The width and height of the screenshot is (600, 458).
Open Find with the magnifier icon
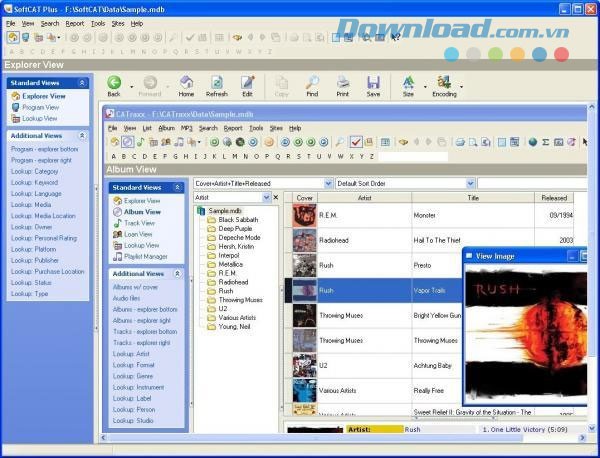click(312, 82)
